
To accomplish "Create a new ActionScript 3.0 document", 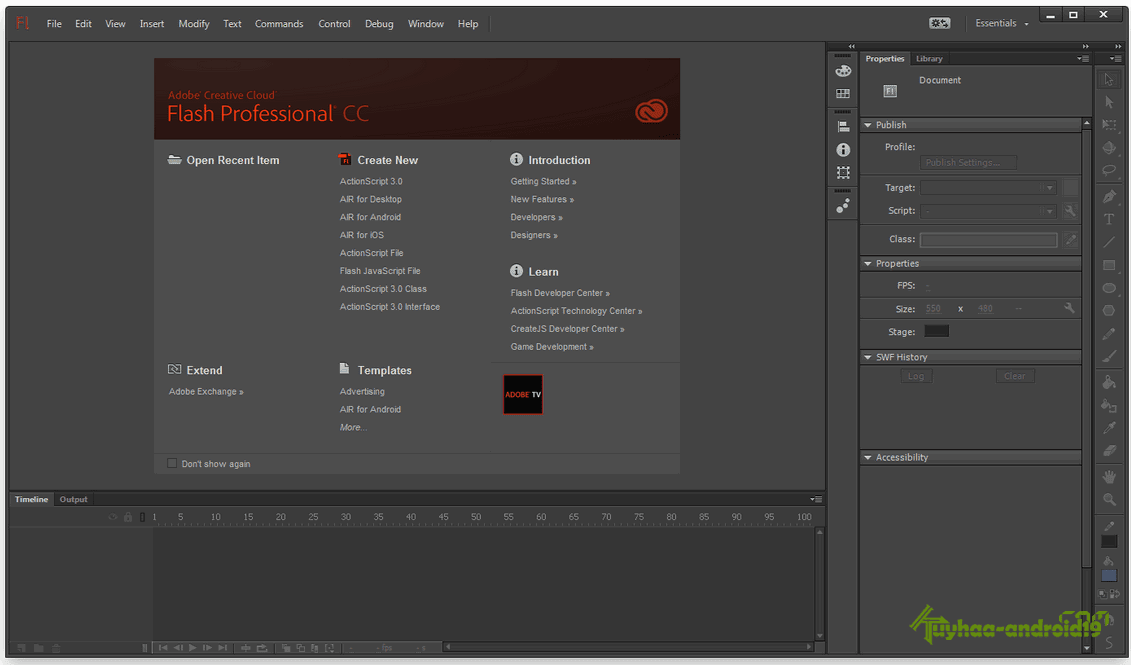I will (x=371, y=182).
